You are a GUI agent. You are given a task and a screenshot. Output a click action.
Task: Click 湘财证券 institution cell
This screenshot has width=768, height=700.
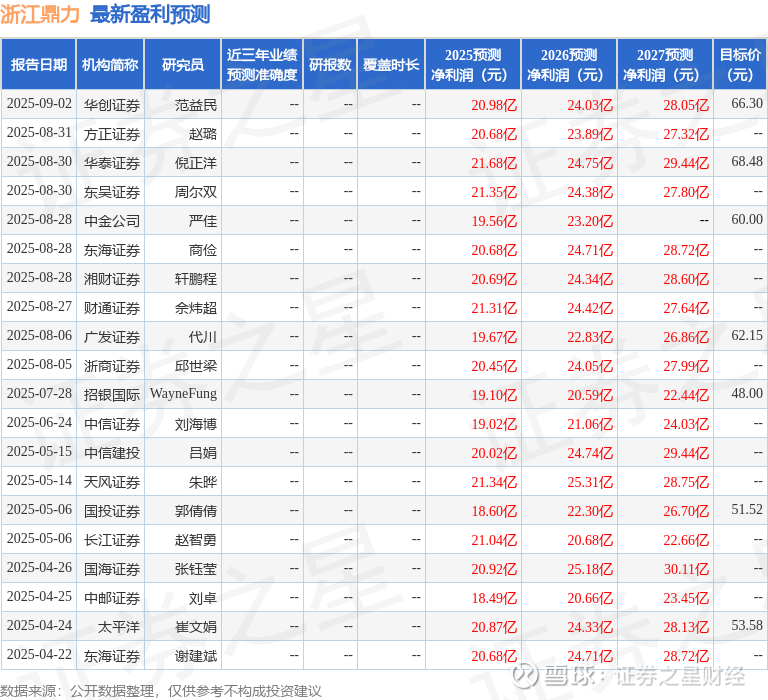112,279
